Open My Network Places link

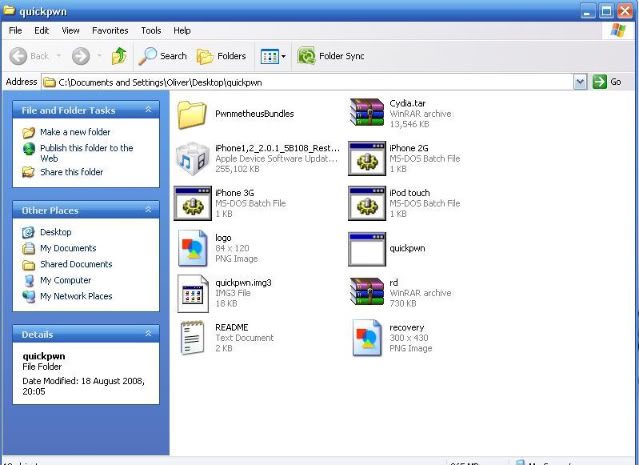[76, 296]
